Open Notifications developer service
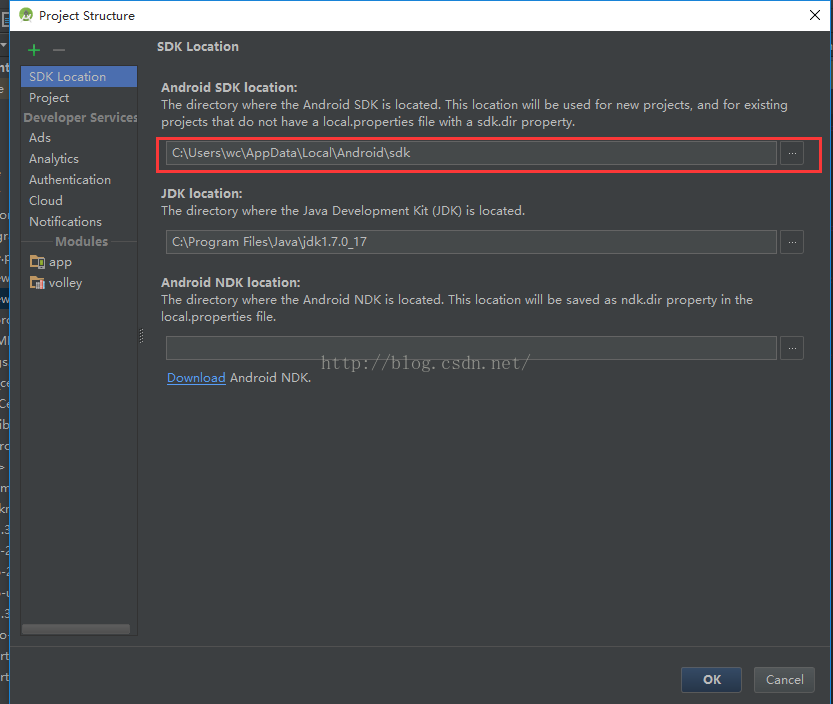The image size is (833, 704). [65, 222]
